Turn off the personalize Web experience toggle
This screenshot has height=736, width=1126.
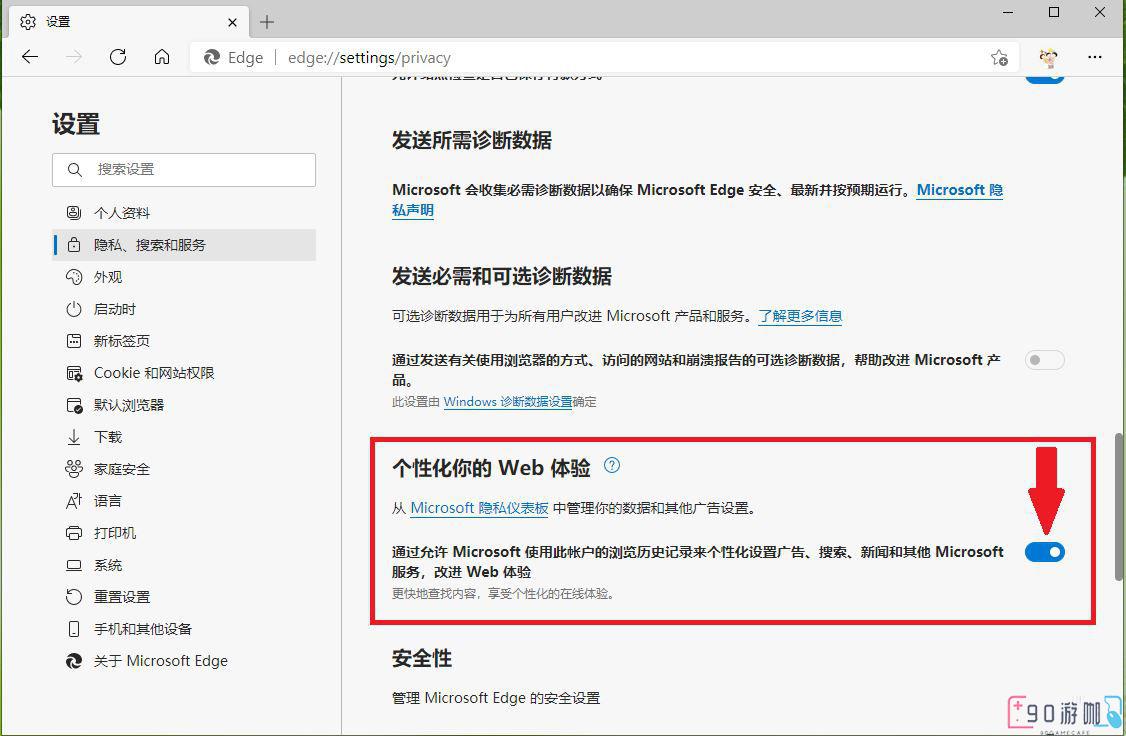[1044, 551]
